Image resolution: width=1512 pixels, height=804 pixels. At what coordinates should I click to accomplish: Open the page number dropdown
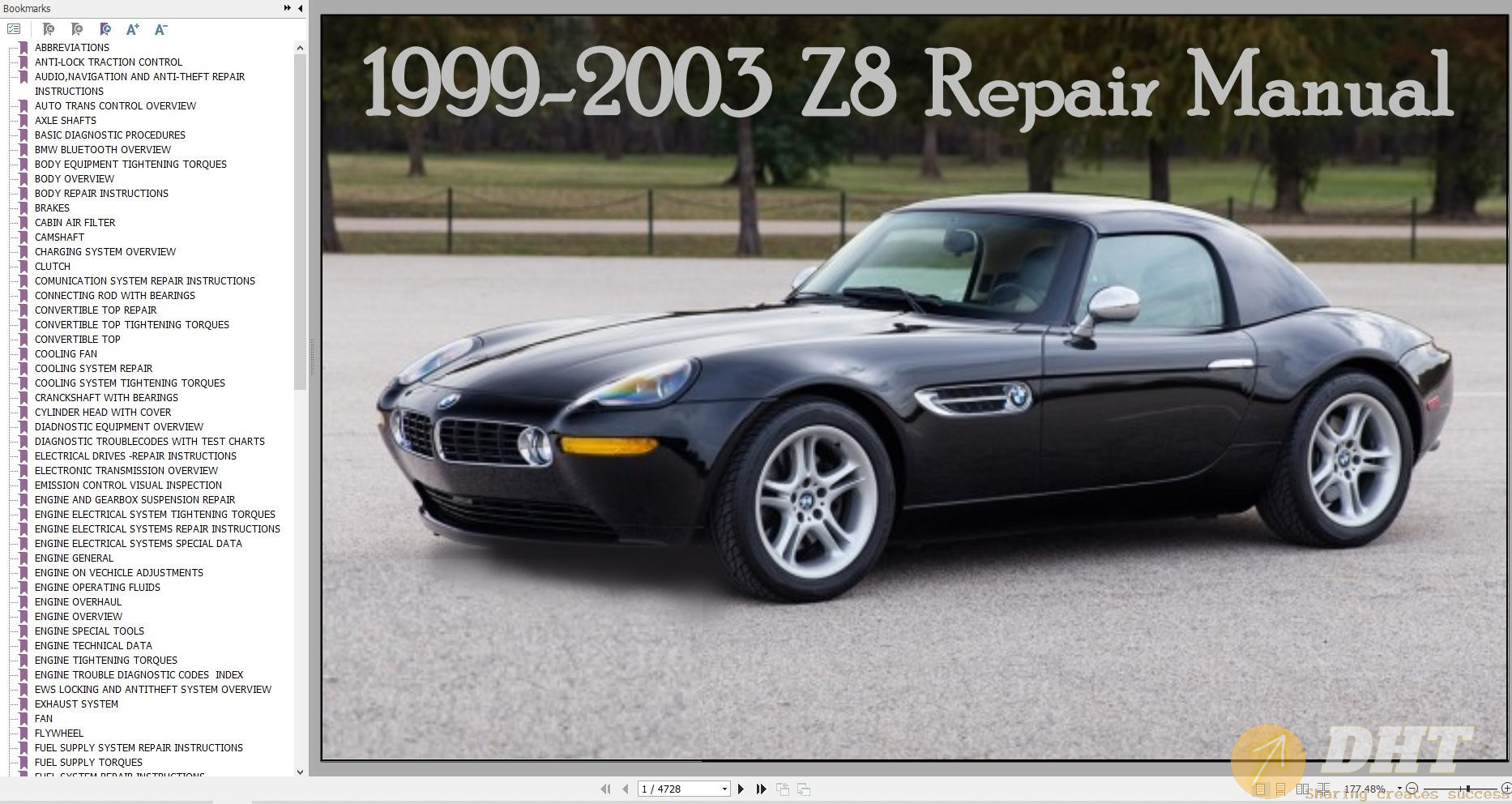(724, 789)
